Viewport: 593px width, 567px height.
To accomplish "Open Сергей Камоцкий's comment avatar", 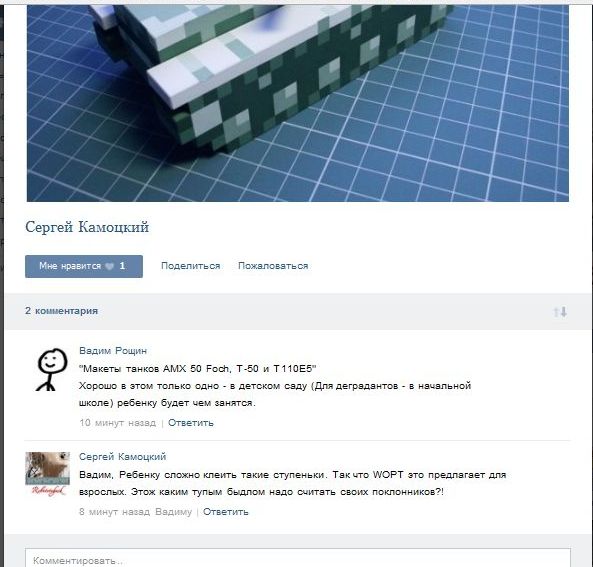I will tap(48, 473).
